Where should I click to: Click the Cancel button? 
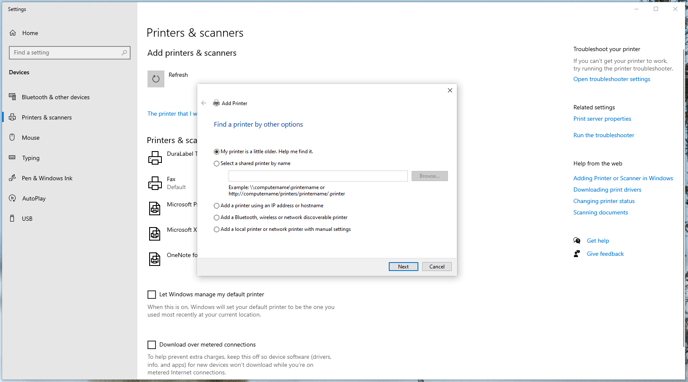pyautogui.click(x=437, y=267)
